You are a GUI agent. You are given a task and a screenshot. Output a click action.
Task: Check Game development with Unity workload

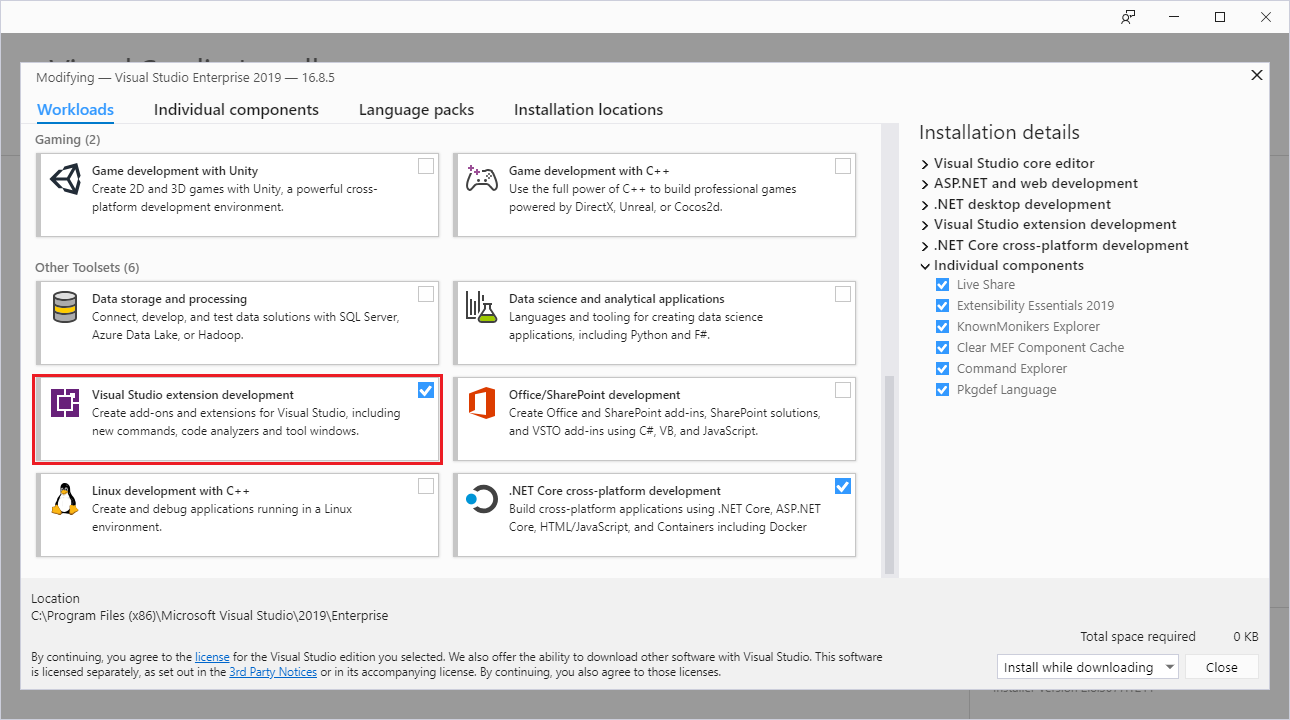pyautogui.click(x=426, y=166)
